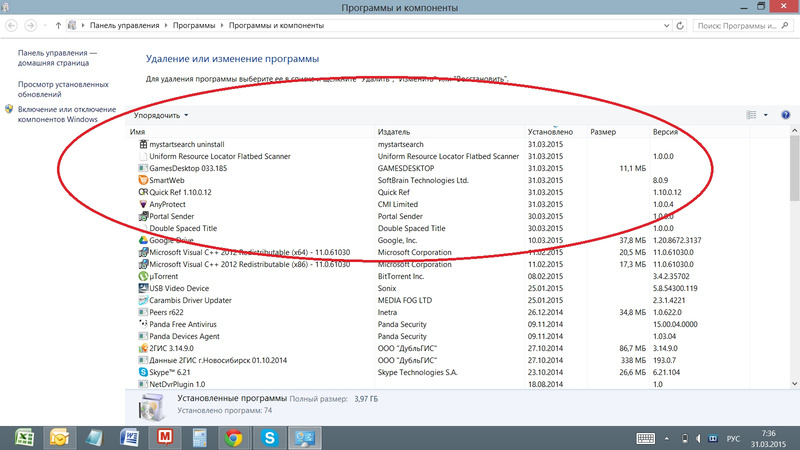Sort programs by Установлено date column
This screenshot has height=450, width=800.
tap(550, 132)
